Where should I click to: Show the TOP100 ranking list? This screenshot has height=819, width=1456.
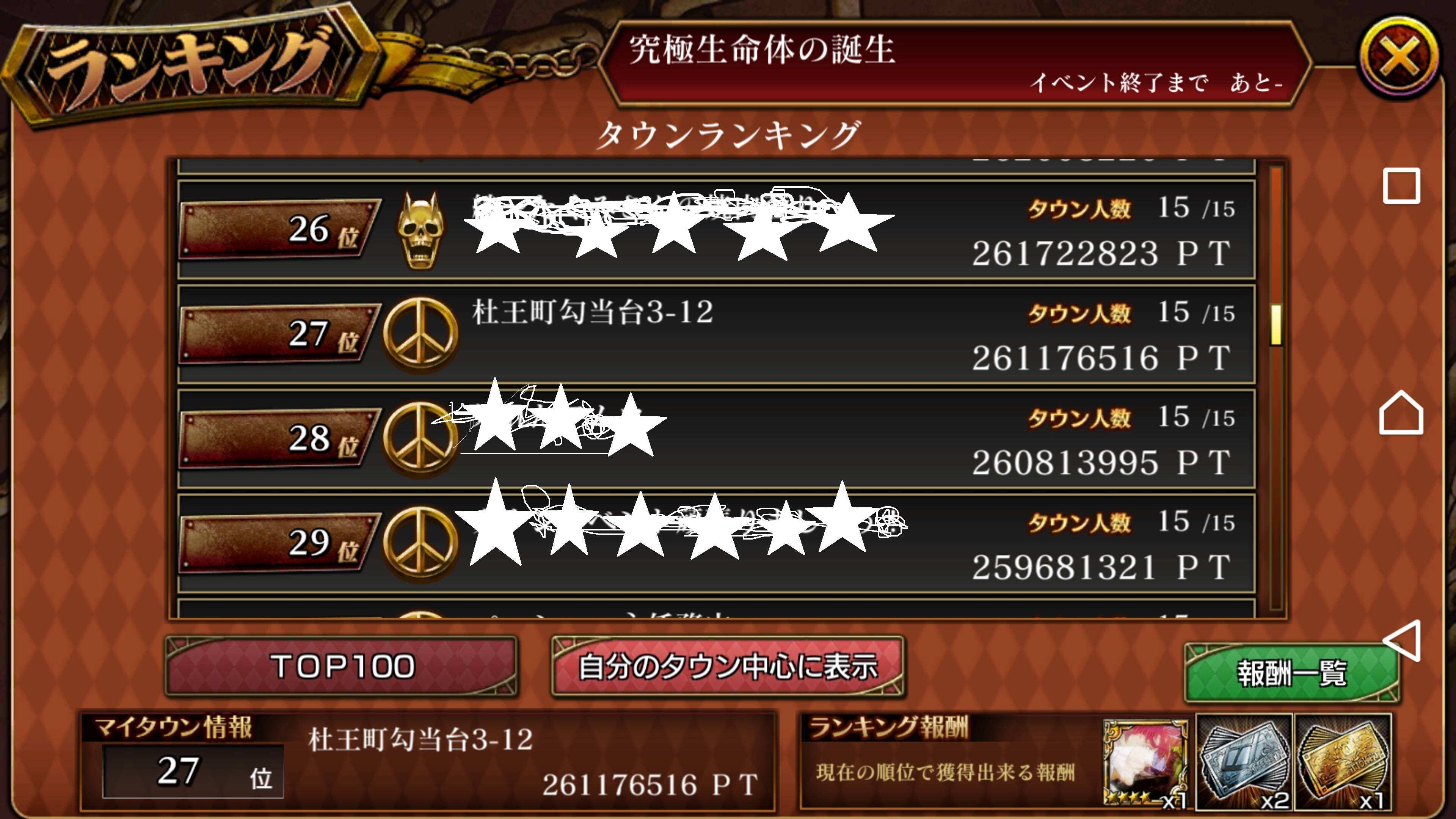(342, 667)
